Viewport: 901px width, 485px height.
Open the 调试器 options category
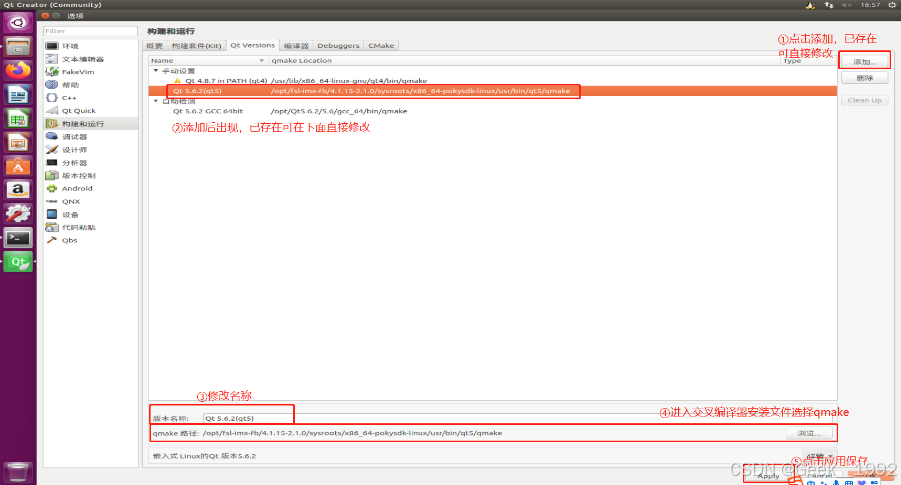click(91, 137)
